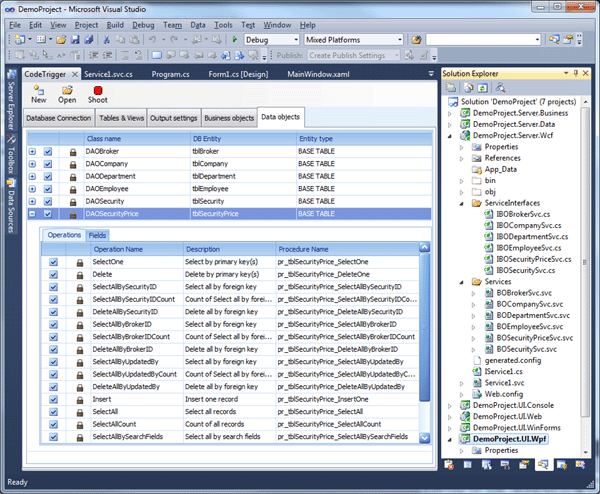Expand the DAODepartment row
600x494 pixels.
[x=33, y=176]
